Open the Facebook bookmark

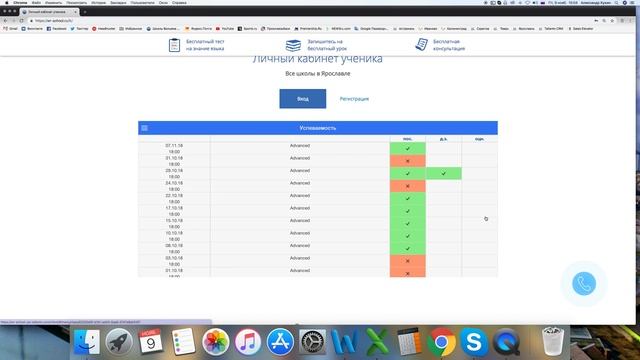[56, 29]
